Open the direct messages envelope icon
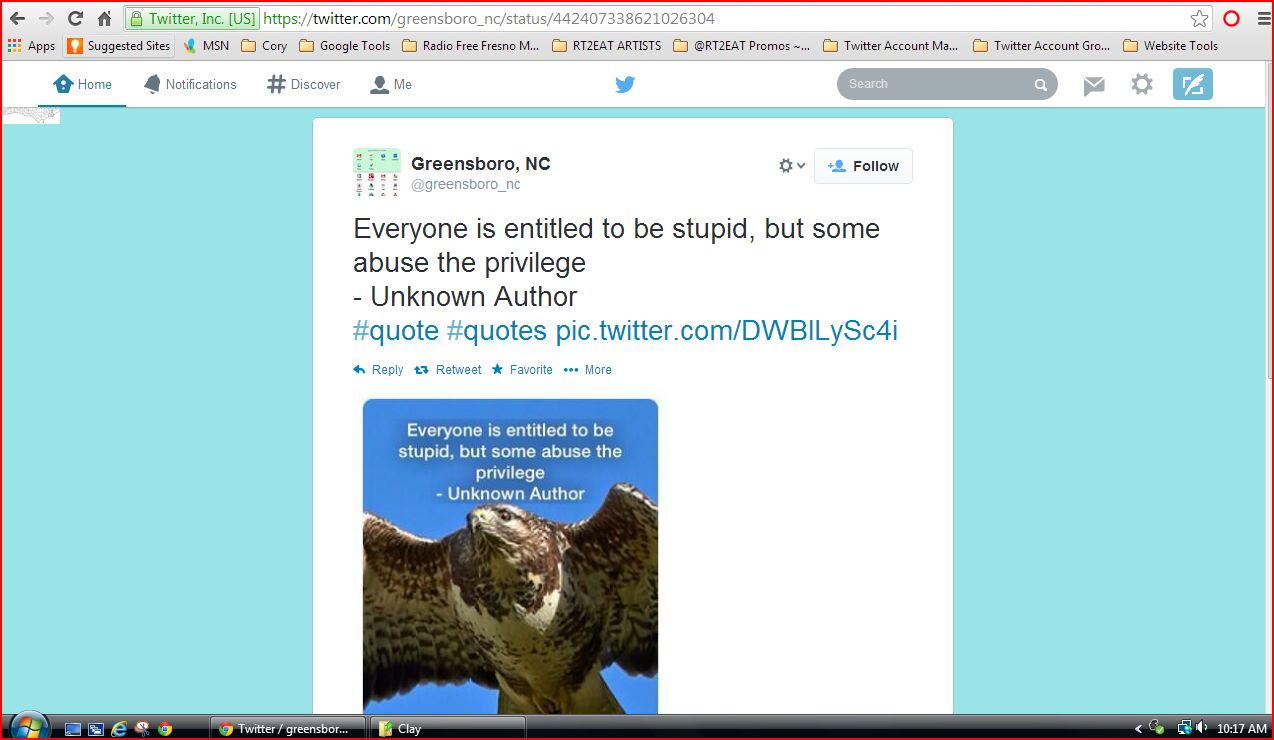The image size is (1274, 740). (x=1094, y=85)
